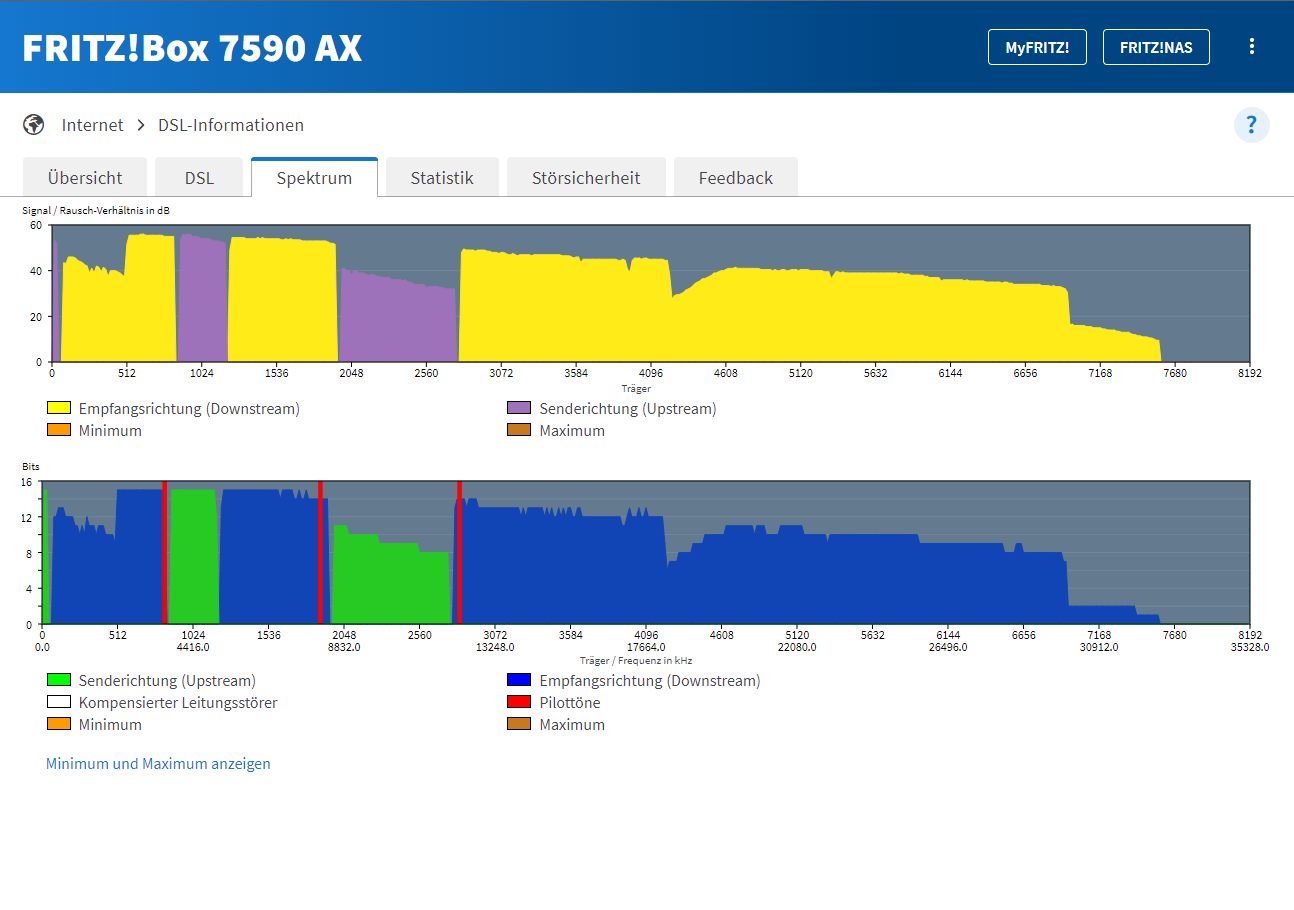This screenshot has width=1294, height=910.
Task: Click the Pilottöne legend label
Action: point(570,702)
